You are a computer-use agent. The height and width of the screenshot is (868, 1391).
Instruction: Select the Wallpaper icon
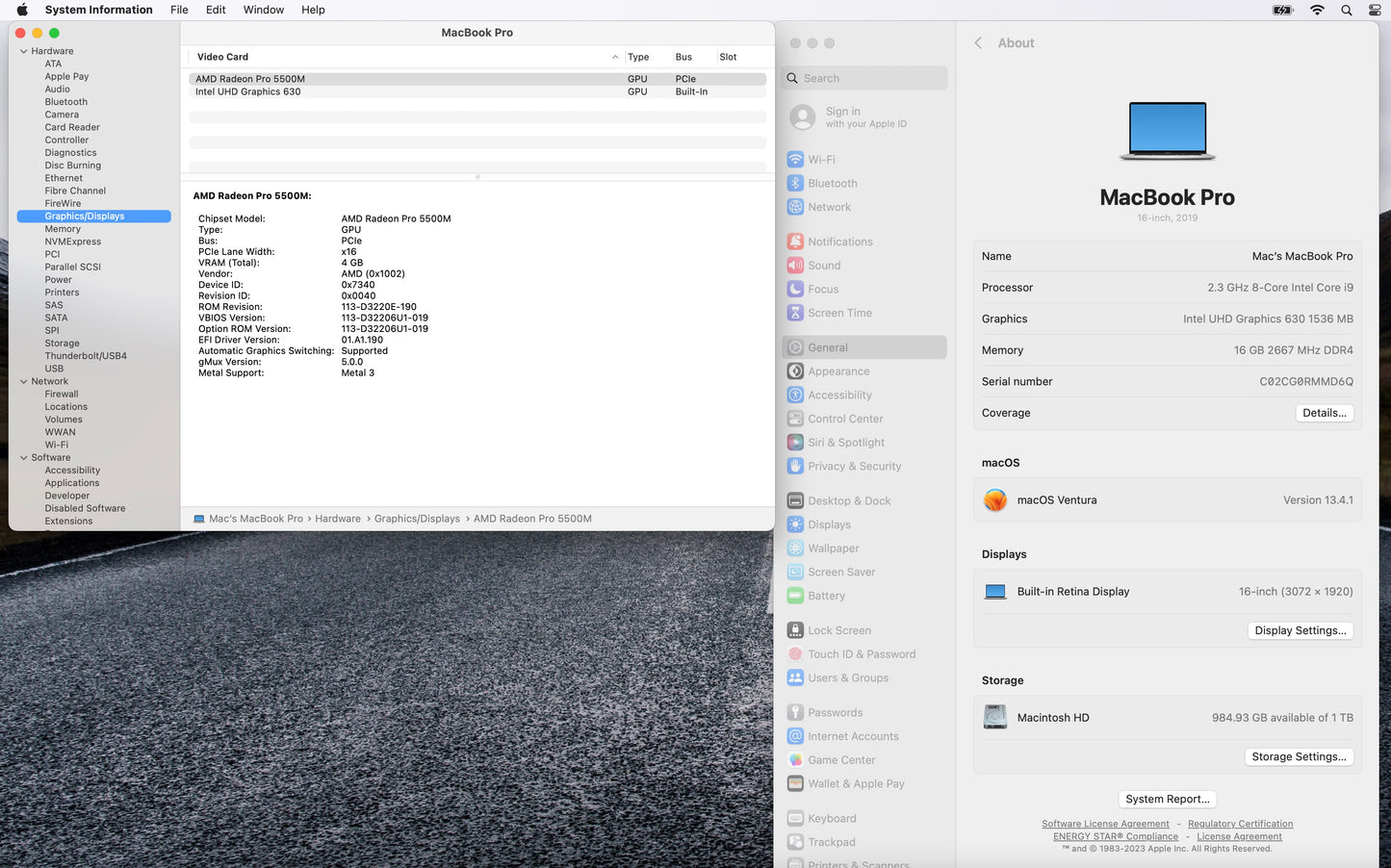point(795,549)
